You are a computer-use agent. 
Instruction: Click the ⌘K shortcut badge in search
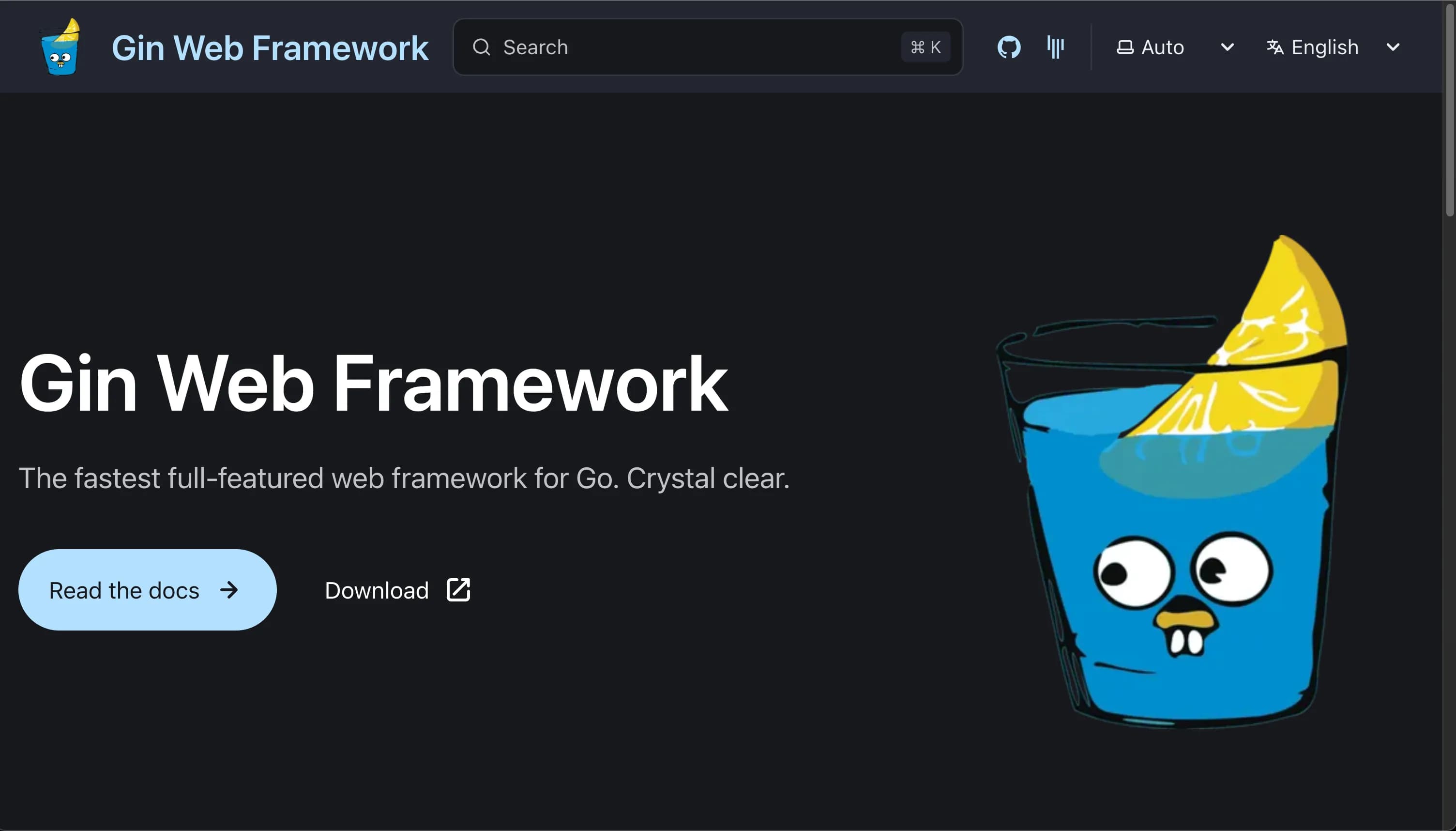pos(924,47)
